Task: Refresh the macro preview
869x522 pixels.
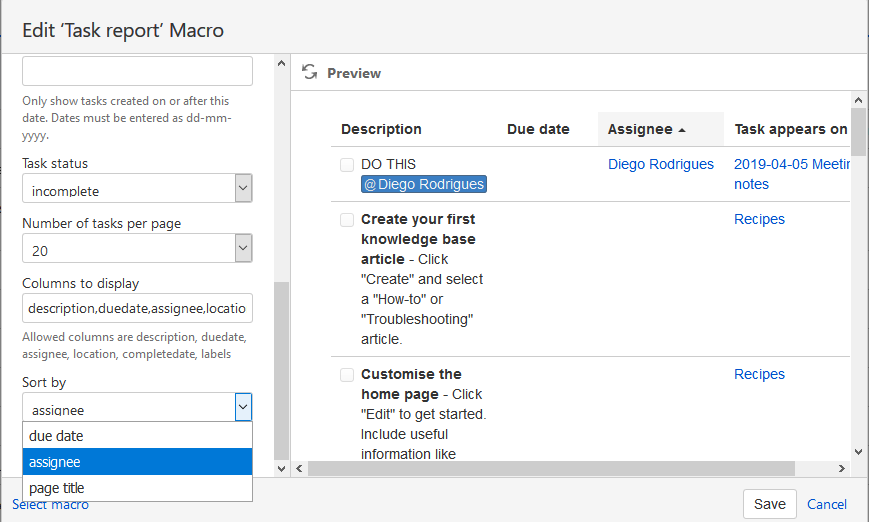Action: tap(309, 73)
